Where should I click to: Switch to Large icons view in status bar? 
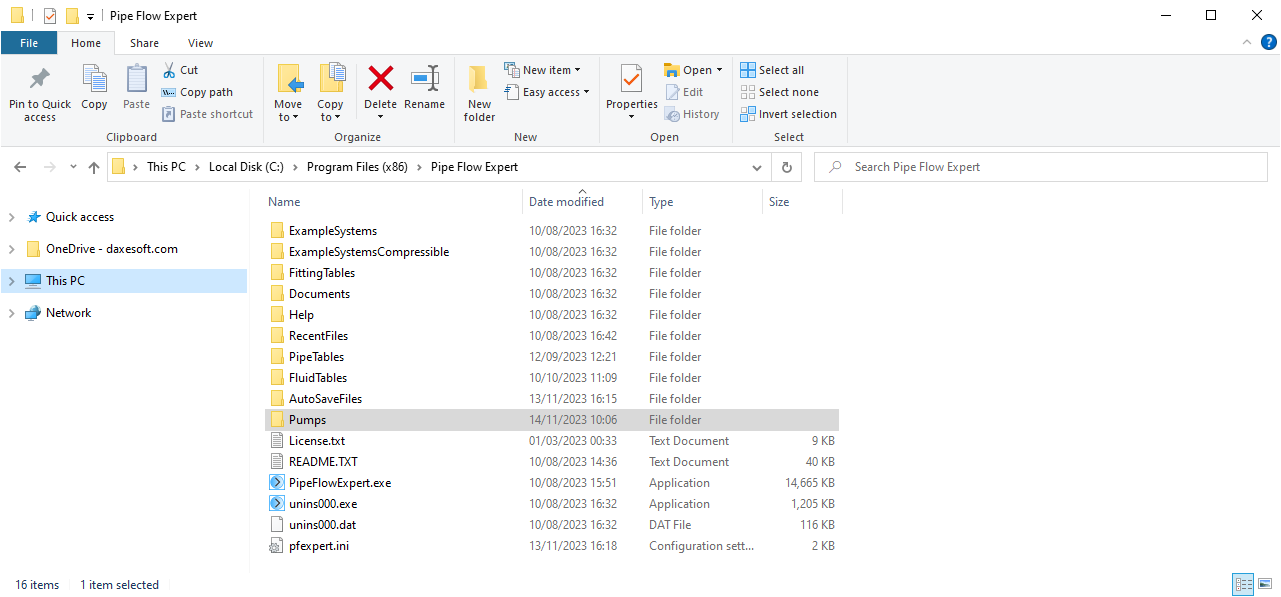pyautogui.click(x=1265, y=585)
